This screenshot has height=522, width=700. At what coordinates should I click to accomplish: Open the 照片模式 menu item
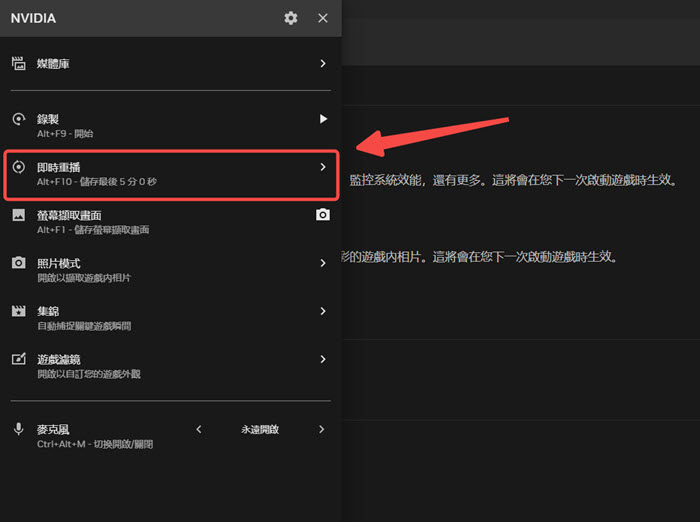(x=171, y=270)
